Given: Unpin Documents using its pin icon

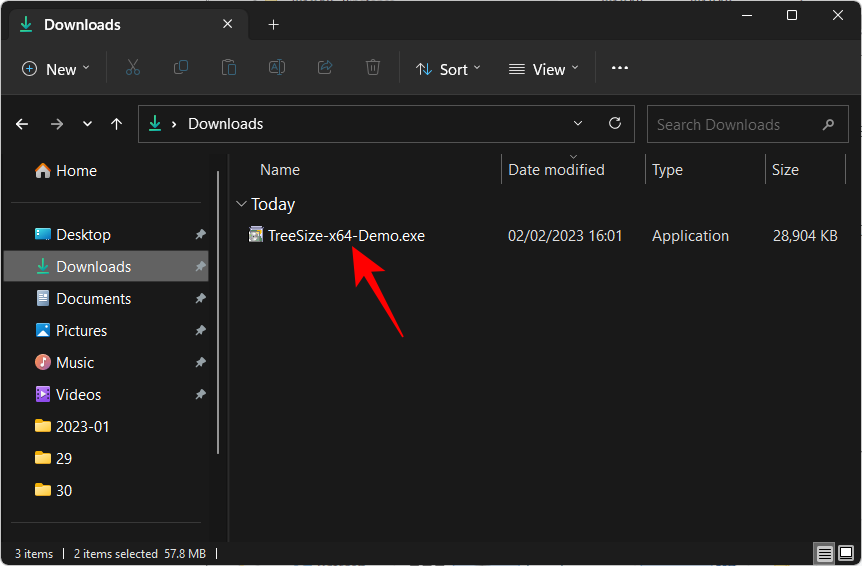Looking at the screenshot, I should 200,298.
